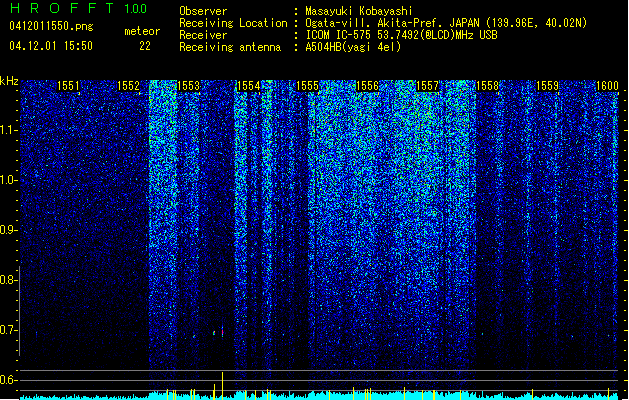Click the Receiver field label
The height and width of the screenshot is (400, 629).
click(203, 35)
